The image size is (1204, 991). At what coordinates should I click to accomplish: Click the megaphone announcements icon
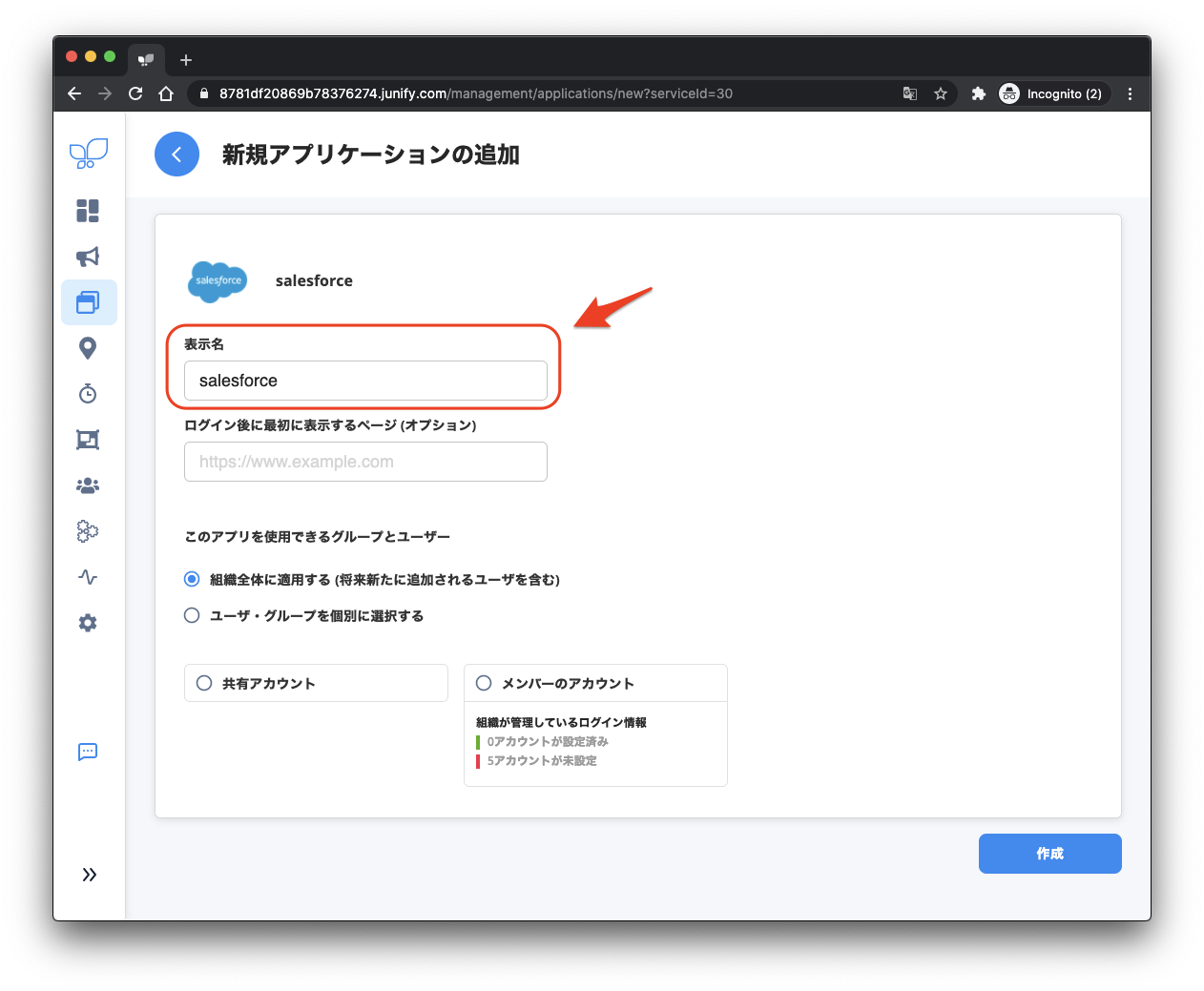click(x=88, y=257)
